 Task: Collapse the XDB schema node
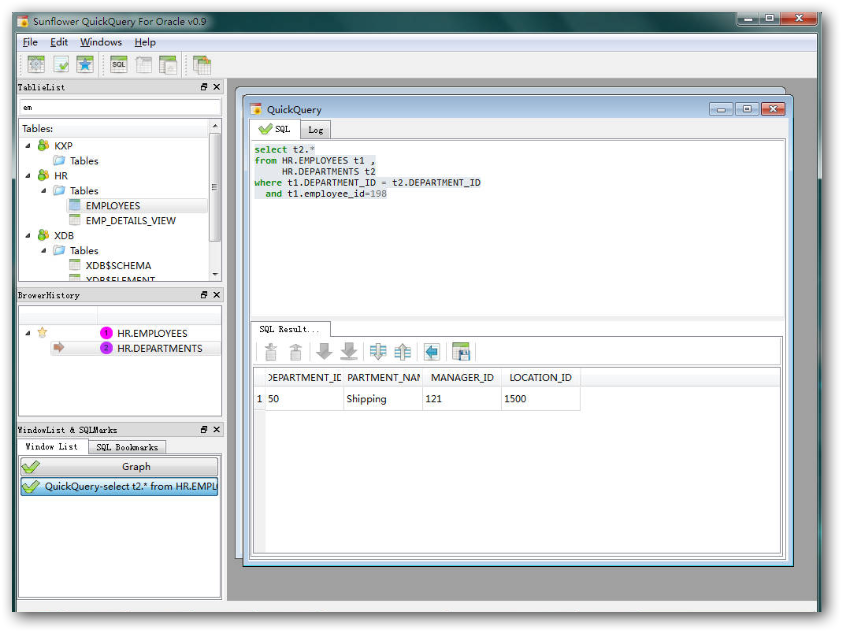(x=28, y=235)
